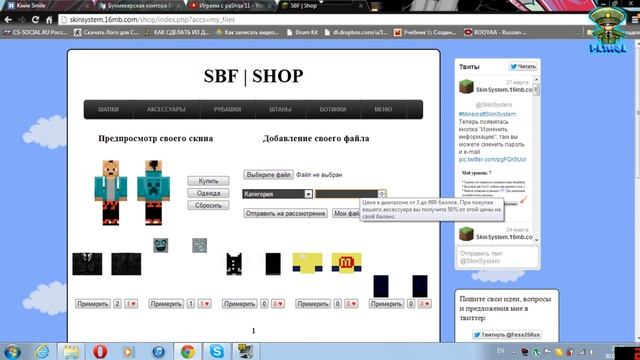Like the black buttoned suit item with heart
This screenshot has width=640, height=360.
(278, 304)
